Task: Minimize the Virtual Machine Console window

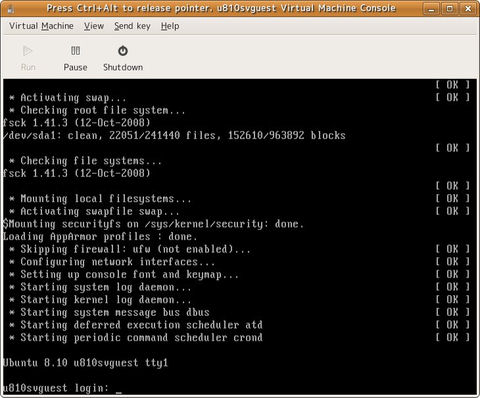Action: click(x=431, y=9)
